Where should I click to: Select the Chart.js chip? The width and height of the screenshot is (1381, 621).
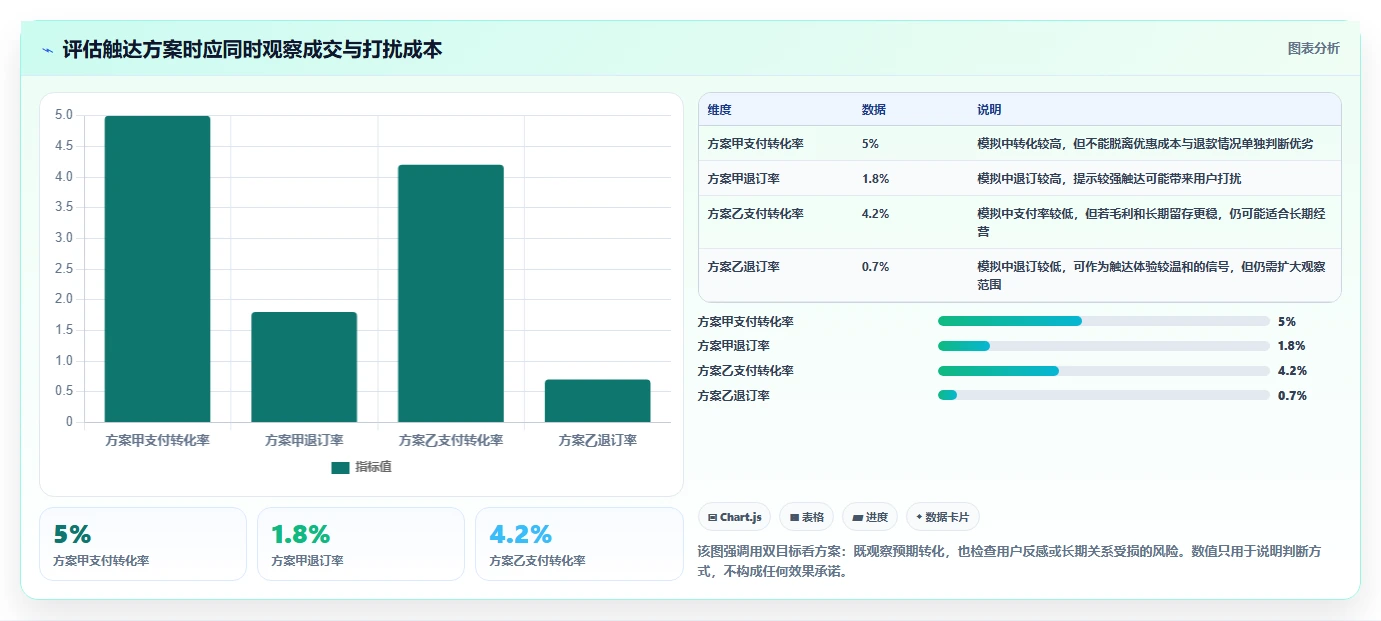point(734,517)
